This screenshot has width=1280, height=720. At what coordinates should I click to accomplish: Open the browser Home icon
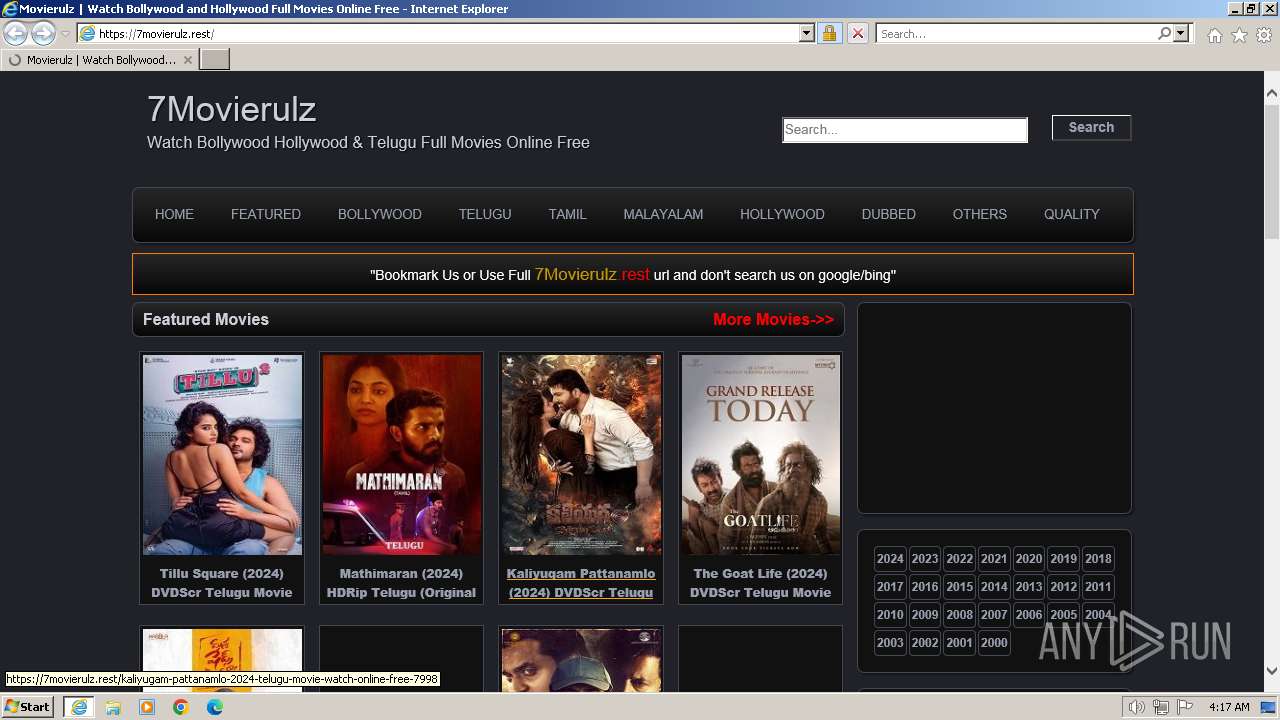(1214, 35)
